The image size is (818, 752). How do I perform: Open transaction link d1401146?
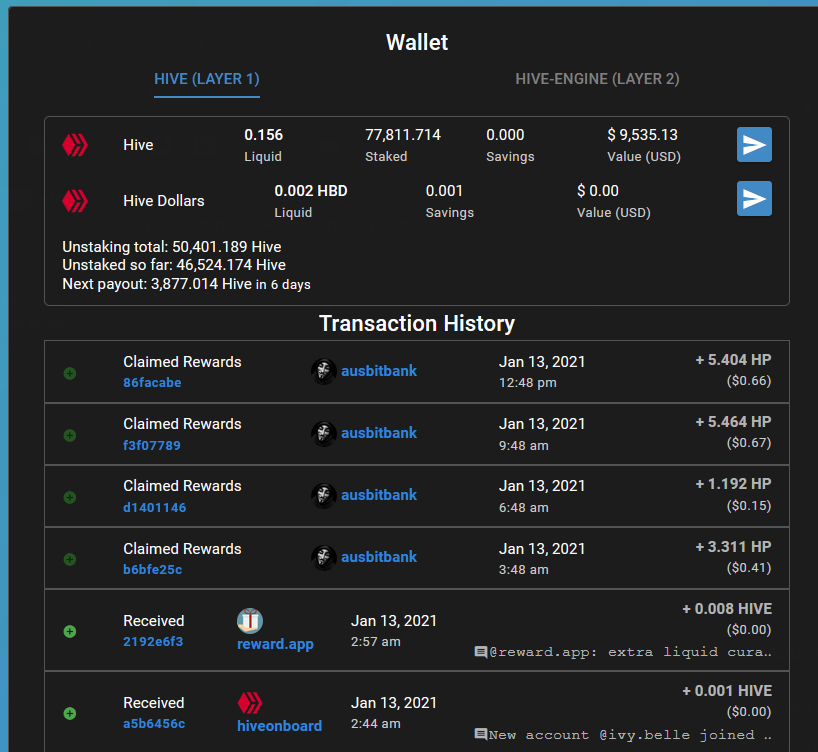[x=154, y=507]
